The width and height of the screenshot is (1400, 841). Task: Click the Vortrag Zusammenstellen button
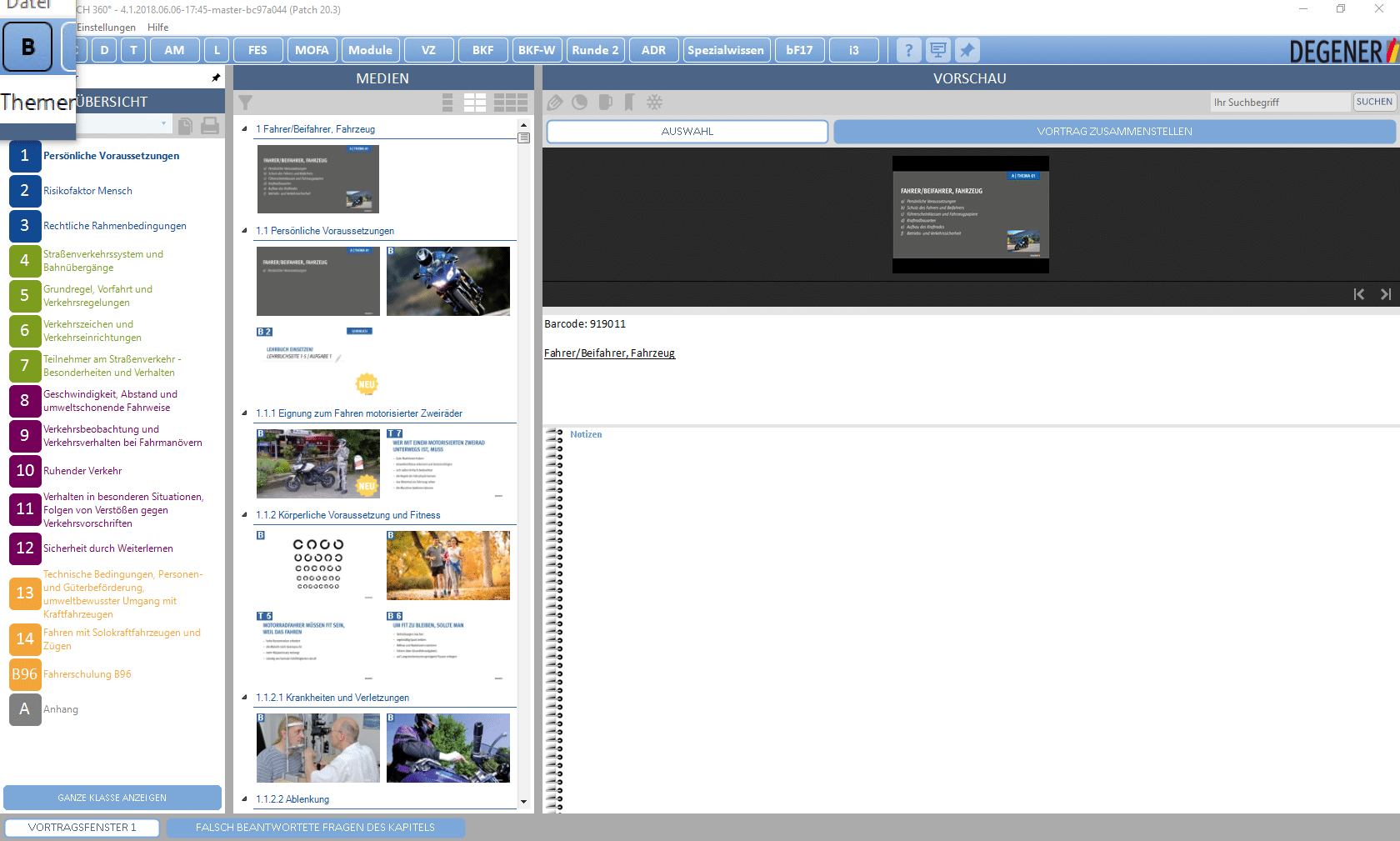pos(1114,132)
